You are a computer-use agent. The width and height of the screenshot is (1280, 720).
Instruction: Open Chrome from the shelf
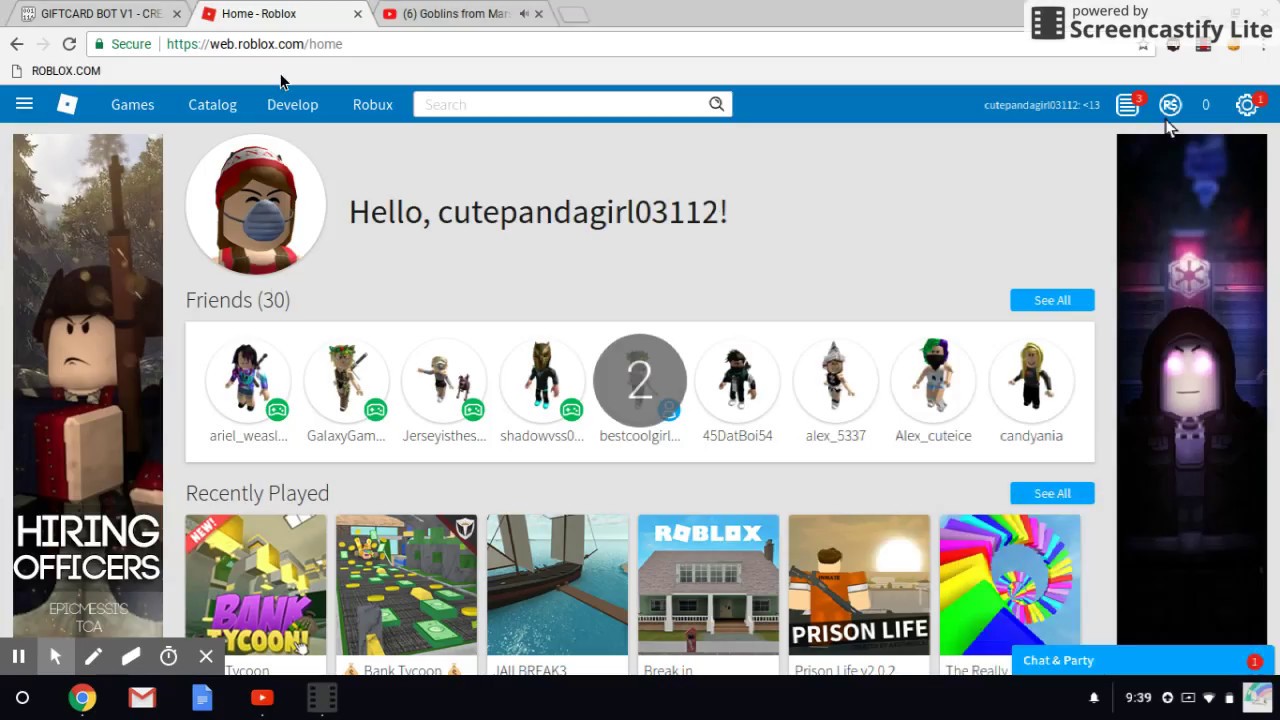pos(82,698)
